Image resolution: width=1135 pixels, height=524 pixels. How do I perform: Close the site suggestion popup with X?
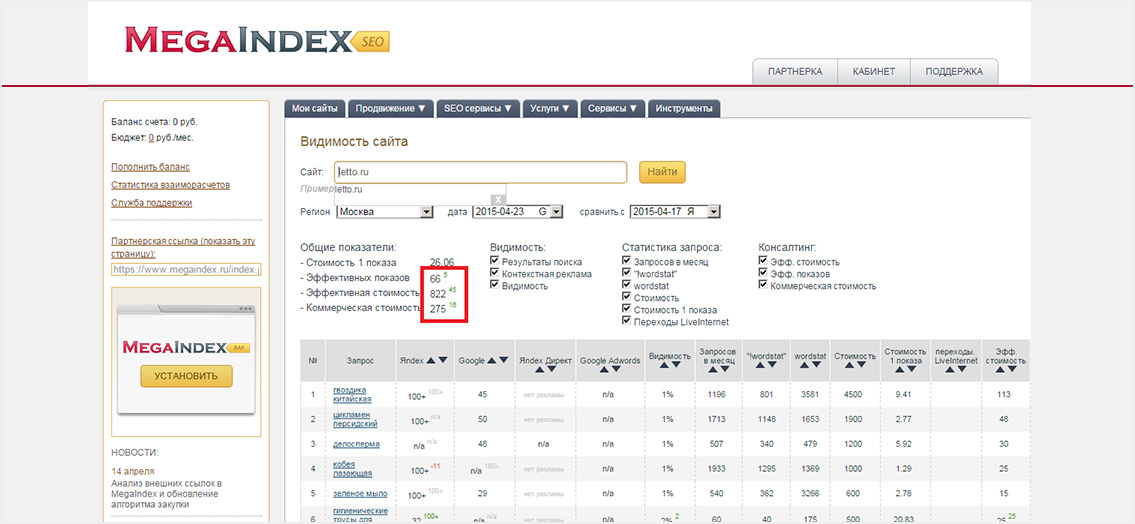tap(498, 199)
